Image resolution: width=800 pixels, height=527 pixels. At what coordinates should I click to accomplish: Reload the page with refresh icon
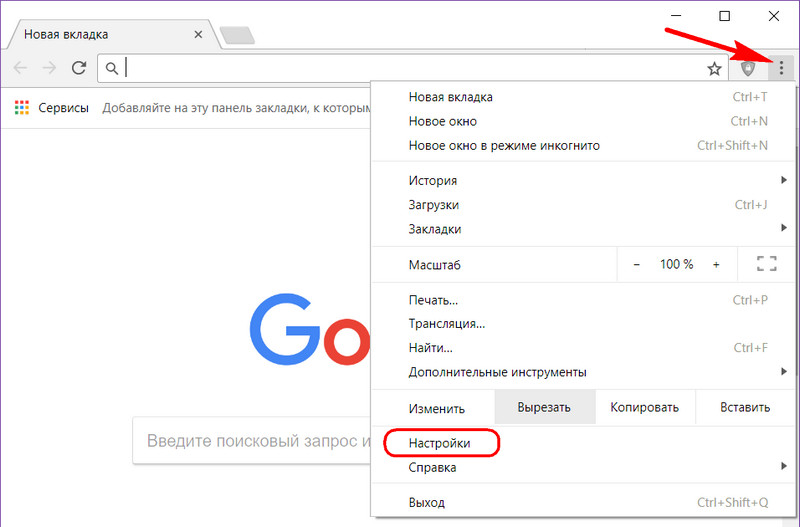79,67
